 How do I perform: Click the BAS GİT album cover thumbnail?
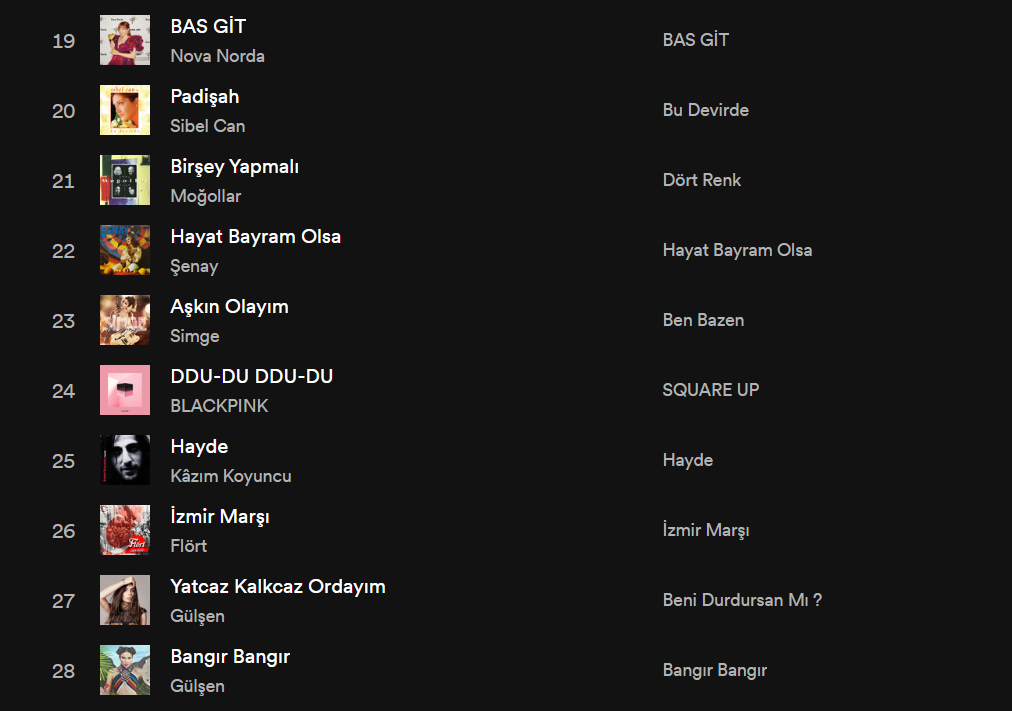pos(125,40)
